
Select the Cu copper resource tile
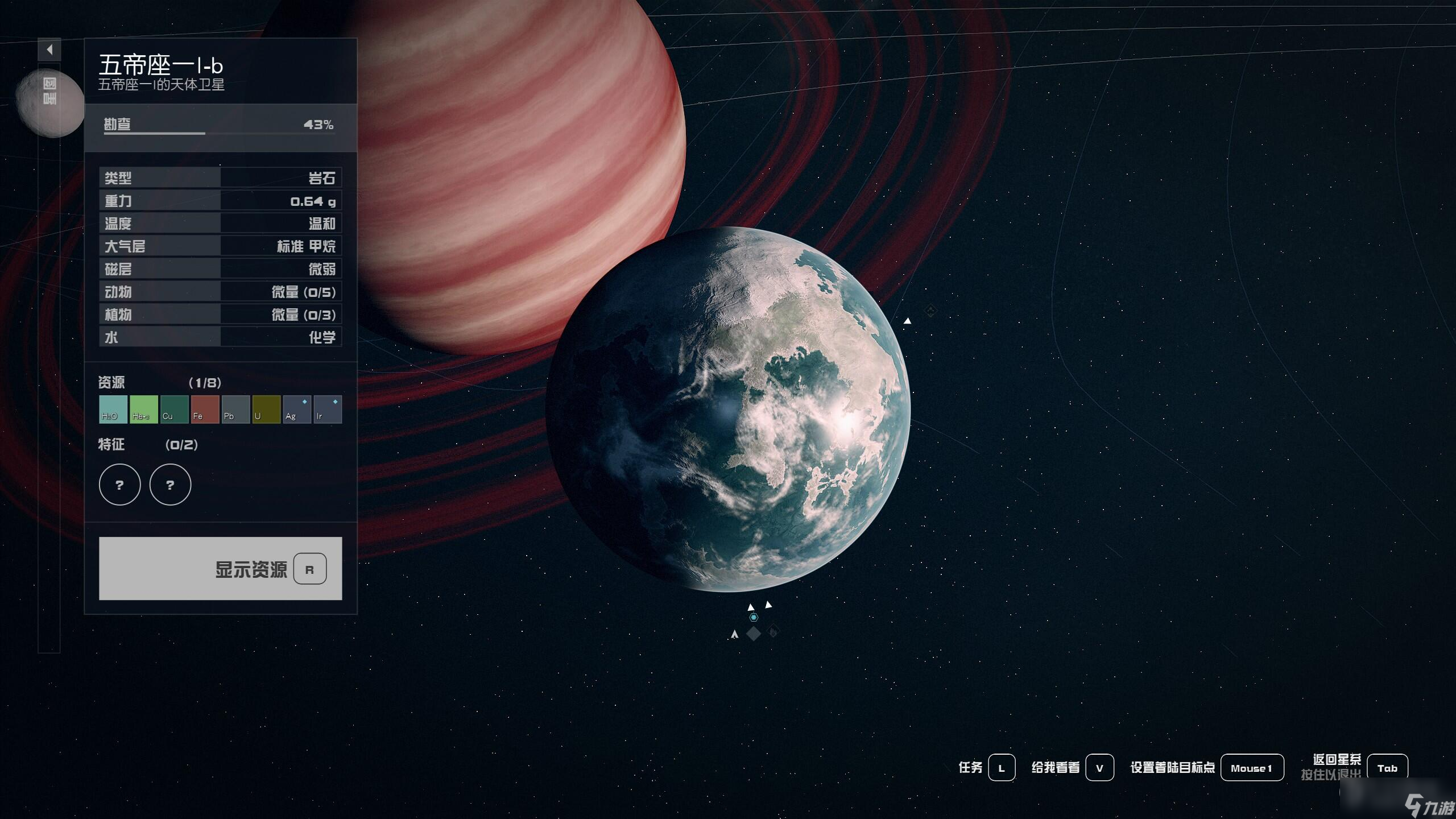[x=174, y=409]
